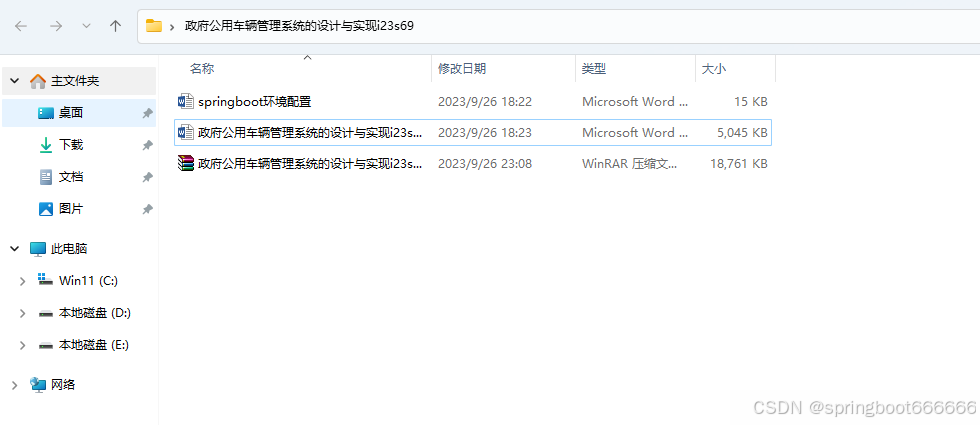Open recent locations dropdown chevron

tap(87, 26)
